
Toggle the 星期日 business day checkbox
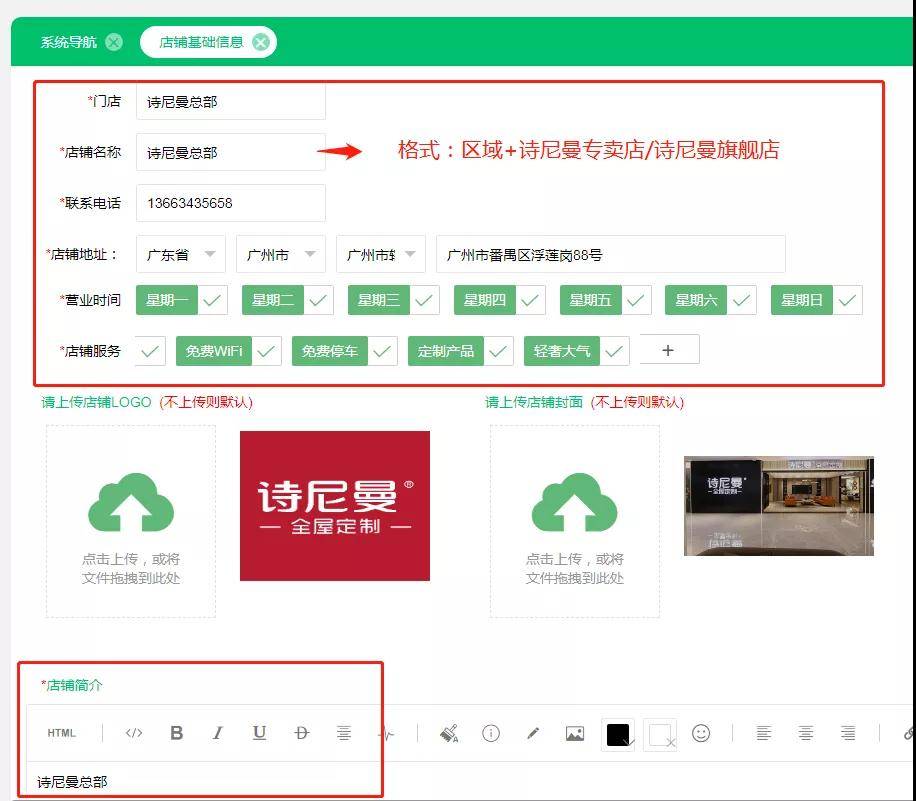click(x=847, y=300)
